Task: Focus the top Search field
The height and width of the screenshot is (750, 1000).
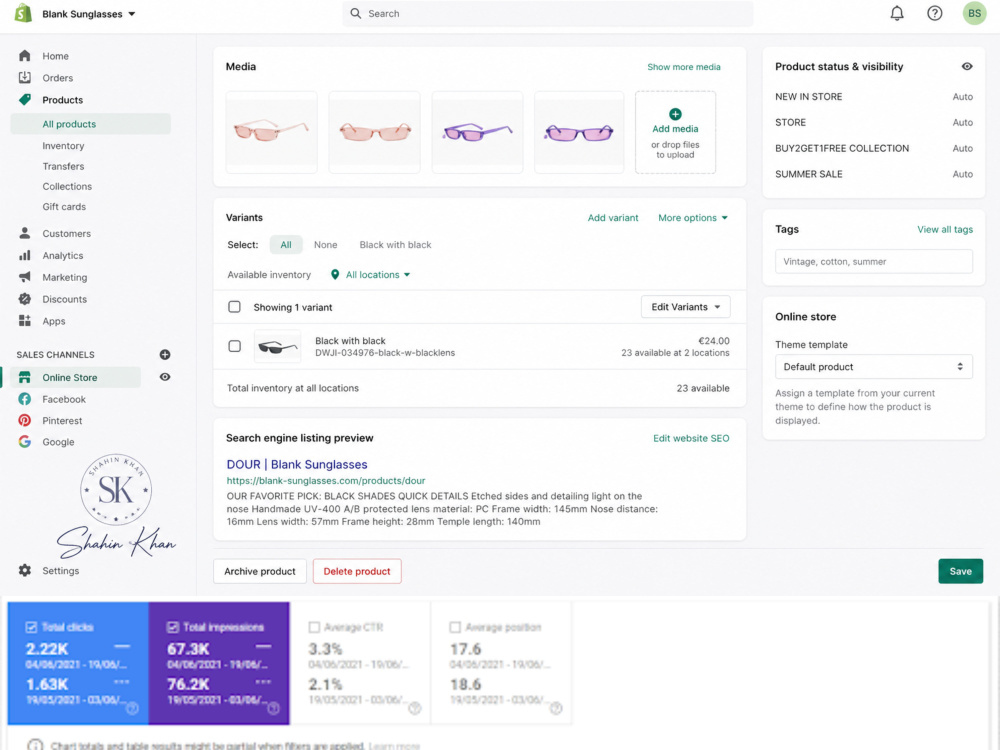Action: tap(548, 13)
